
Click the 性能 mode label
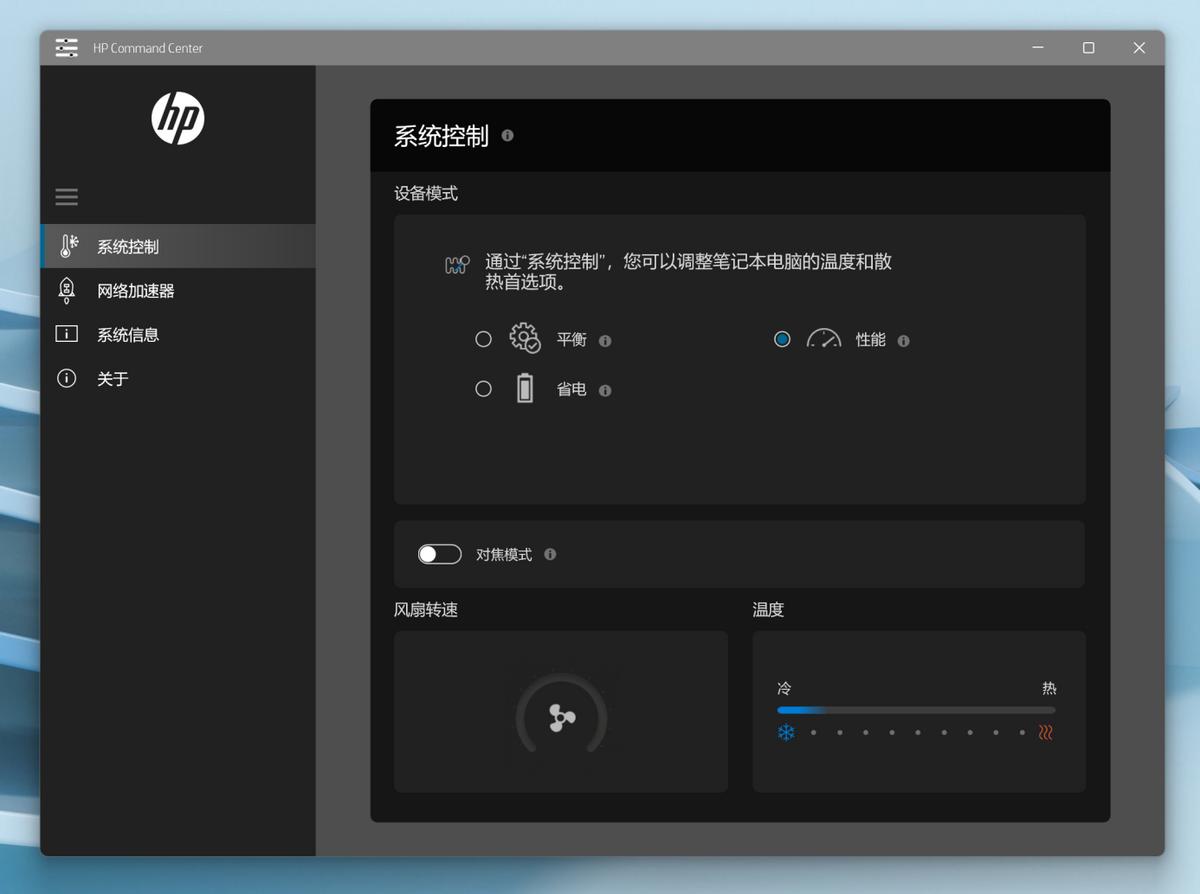pyautogui.click(x=871, y=340)
